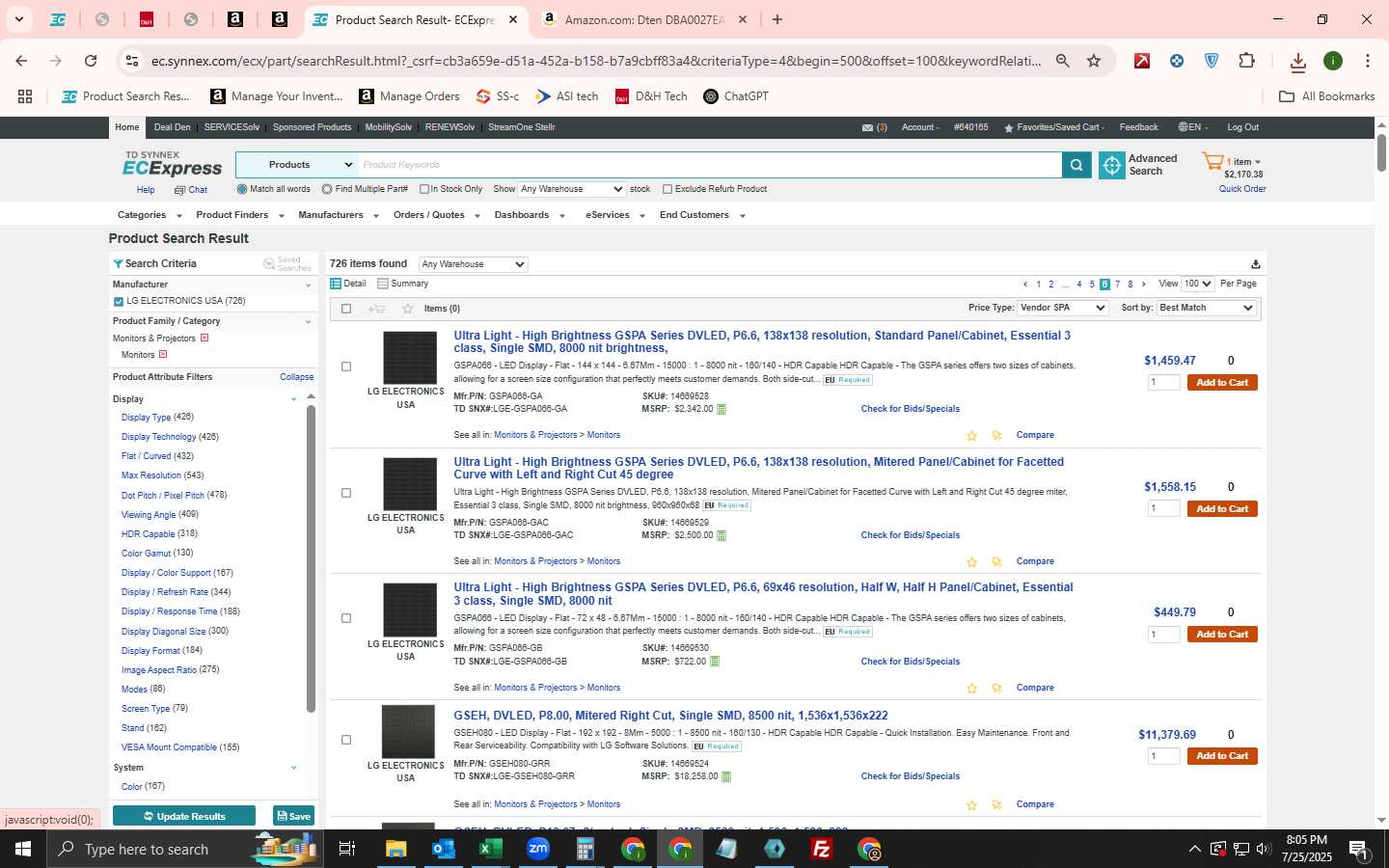Viewport: 1389px width, 868px height.
Task: Open Sort by Best Match dropdown
Action: [1207, 308]
